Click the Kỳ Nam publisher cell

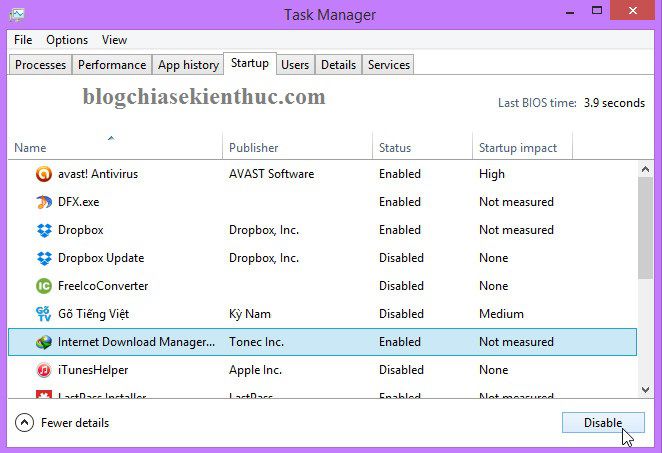[x=250, y=314]
